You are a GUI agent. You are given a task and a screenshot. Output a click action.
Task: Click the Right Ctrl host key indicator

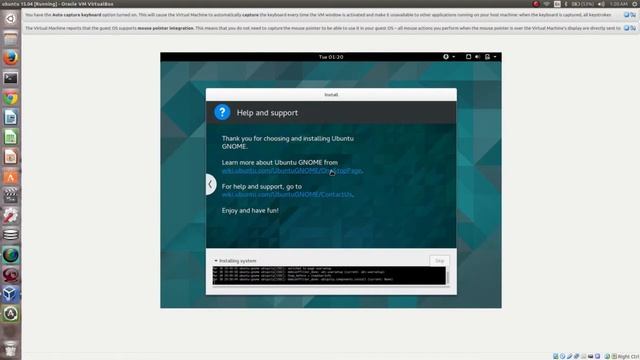pyautogui.click(x=628, y=356)
